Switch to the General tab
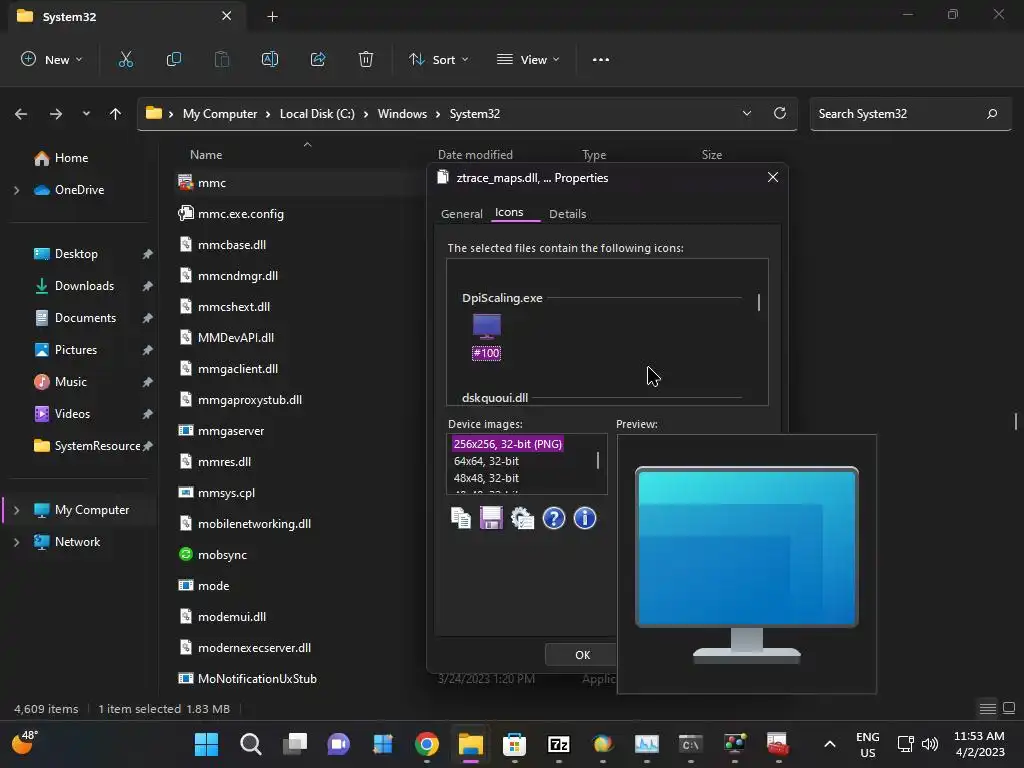Image resolution: width=1024 pixels, height=768 pixels. coord(462,214)
